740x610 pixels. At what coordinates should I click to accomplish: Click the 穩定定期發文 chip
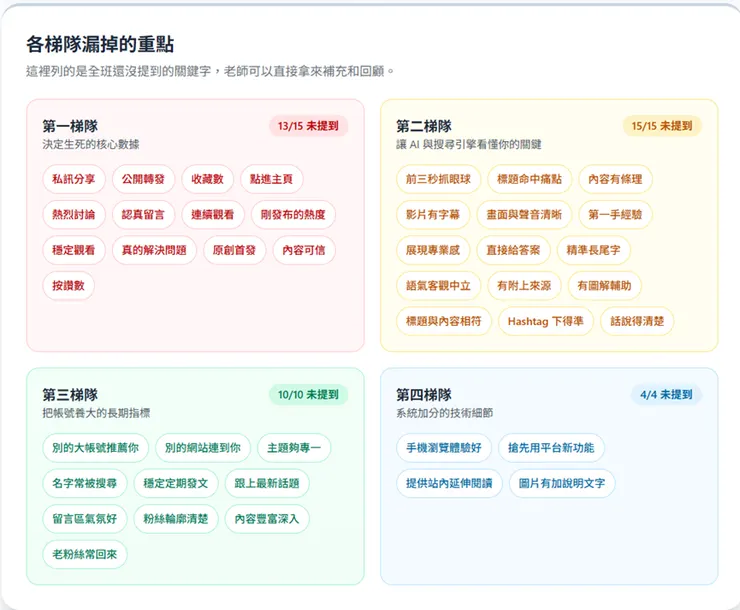point(176,483)
